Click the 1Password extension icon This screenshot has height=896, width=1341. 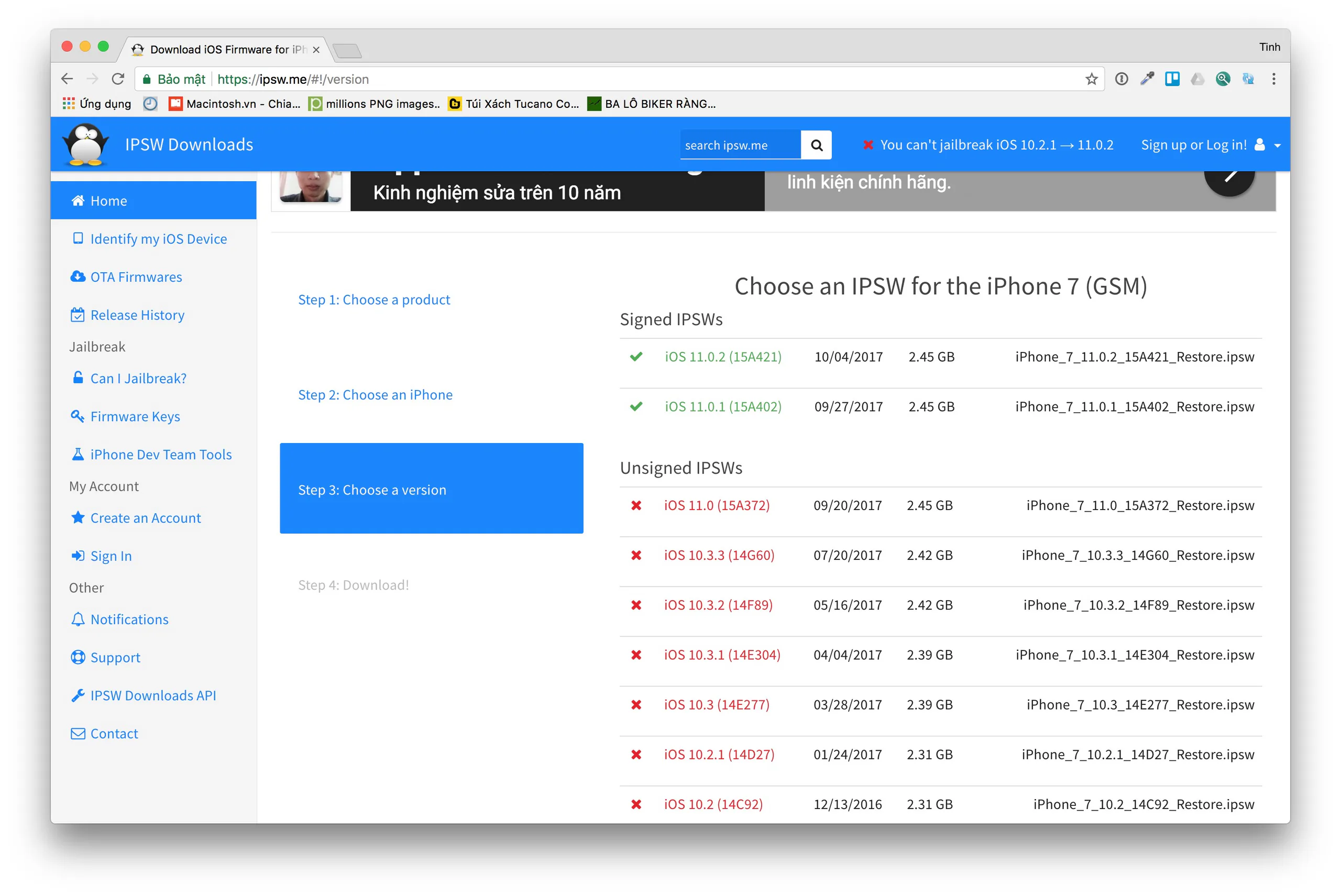pos(1121,79)
